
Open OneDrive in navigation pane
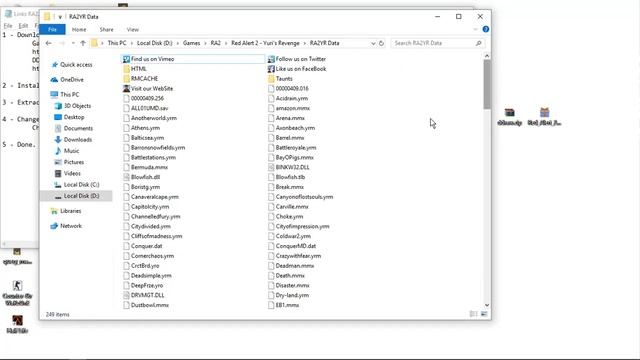67,80
